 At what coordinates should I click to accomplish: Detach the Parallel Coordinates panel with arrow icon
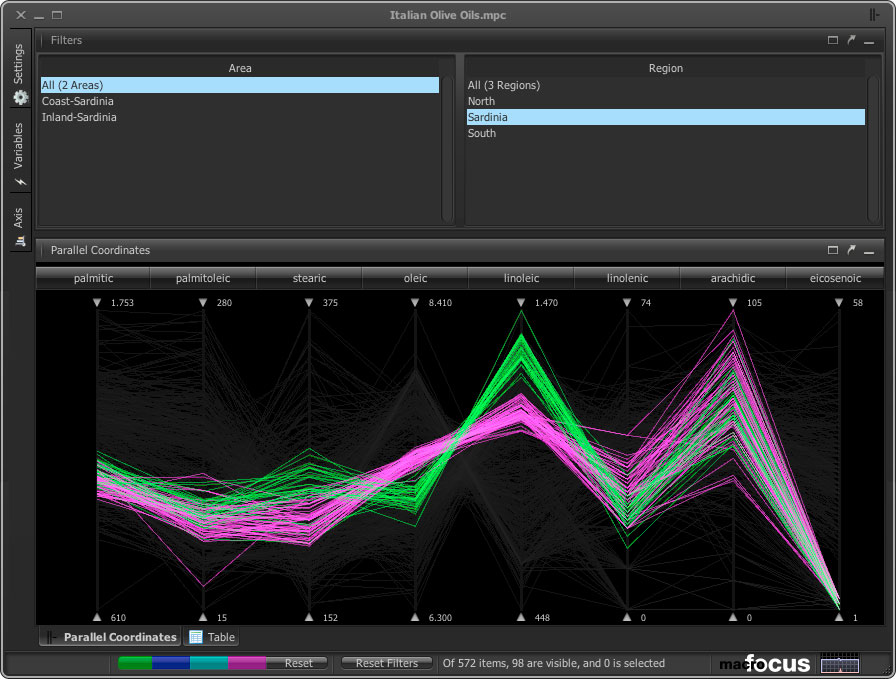click(851, 250)
